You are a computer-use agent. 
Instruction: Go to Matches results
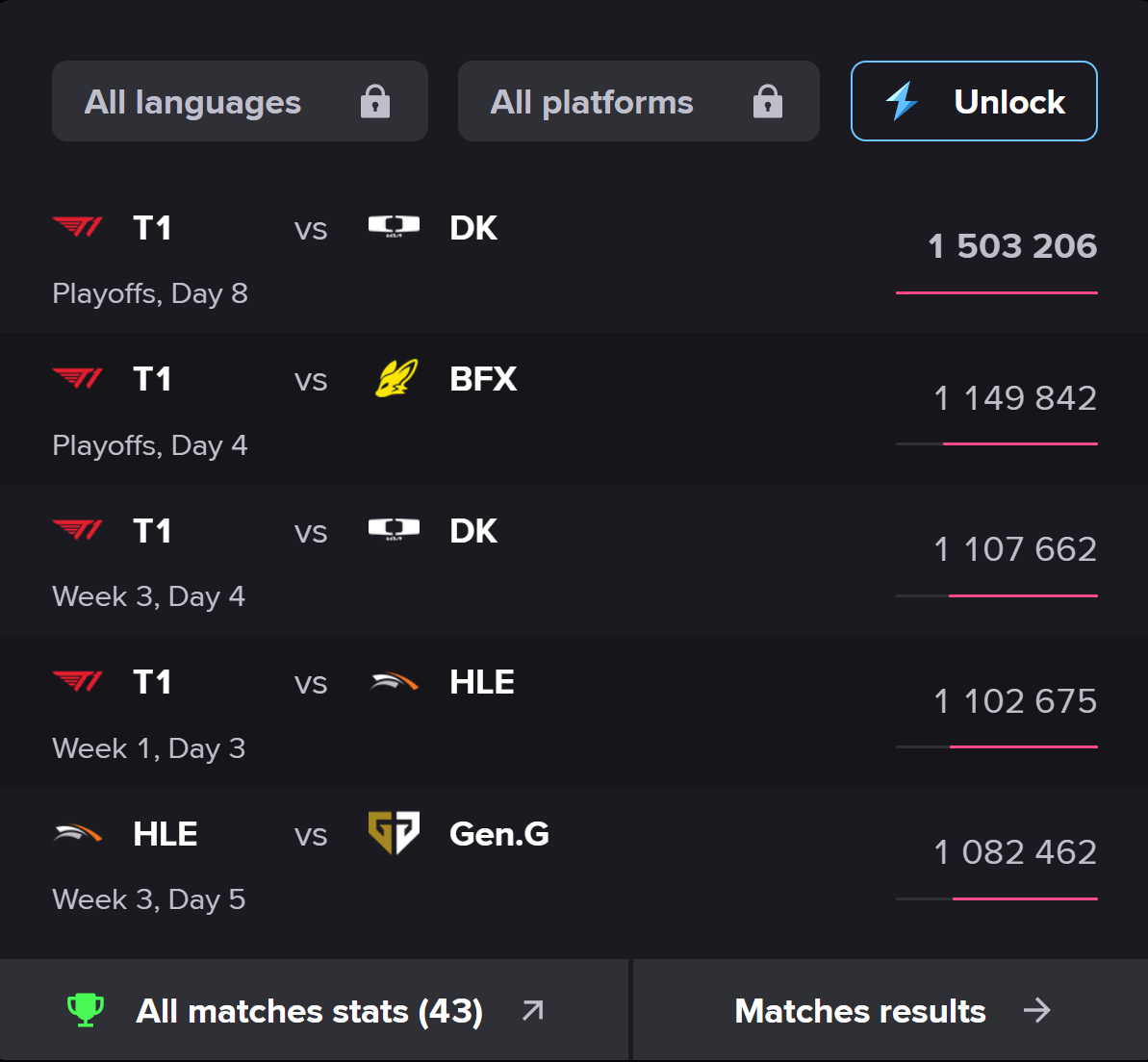coord(860,1011)
